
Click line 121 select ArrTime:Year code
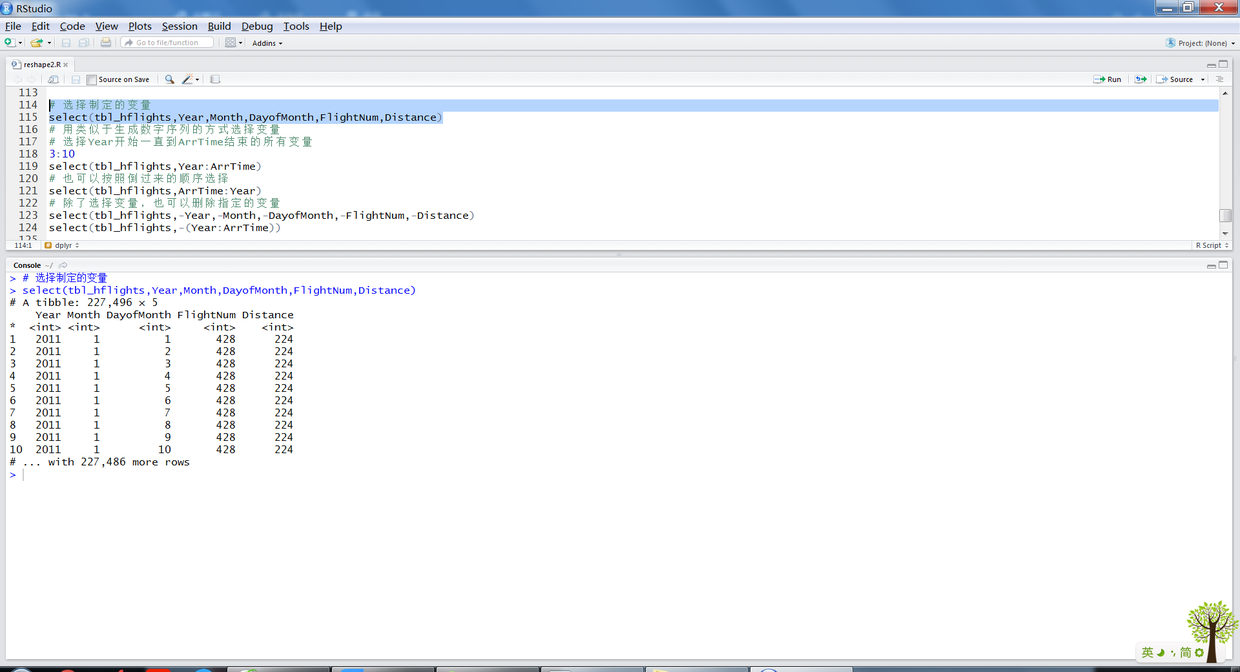point(155,191)
